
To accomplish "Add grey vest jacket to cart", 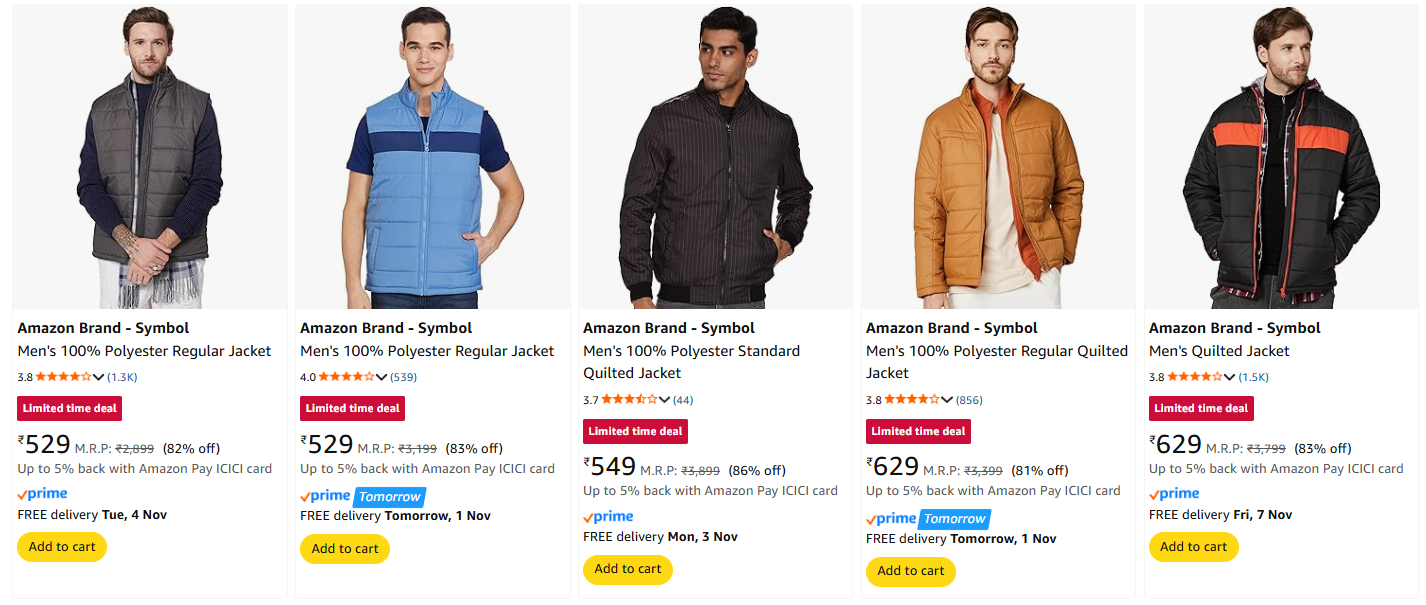I will point(62,547).
